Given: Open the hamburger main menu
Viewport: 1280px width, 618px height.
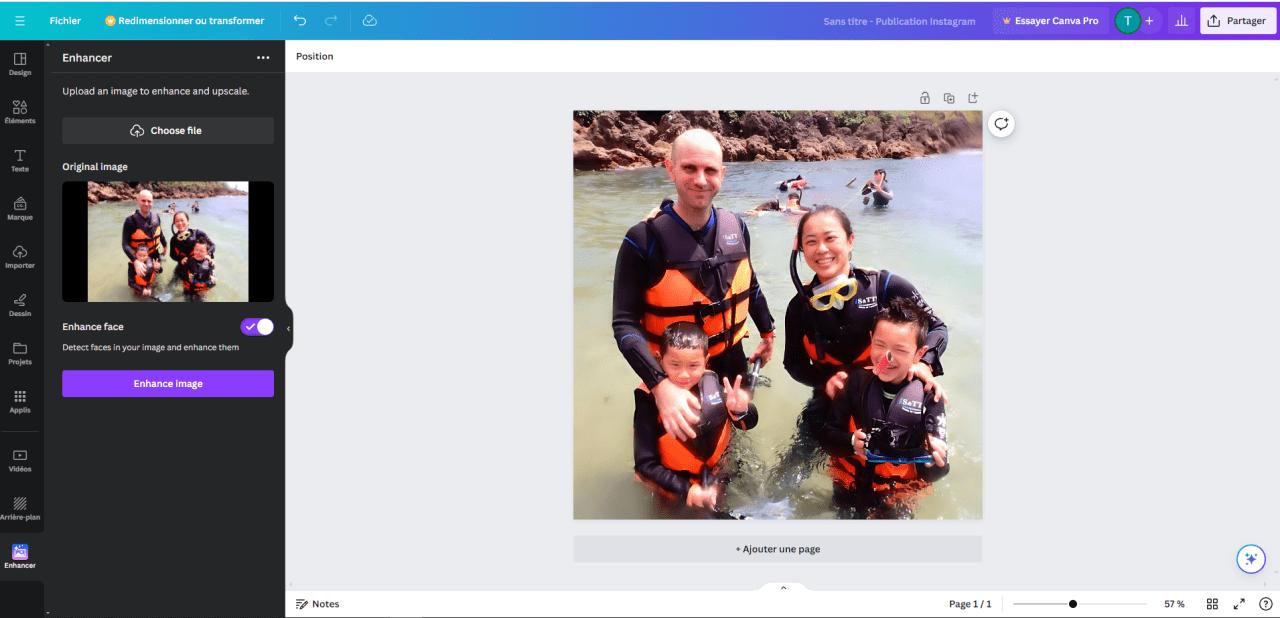Looking at the screenshot, I should point(20,20).
